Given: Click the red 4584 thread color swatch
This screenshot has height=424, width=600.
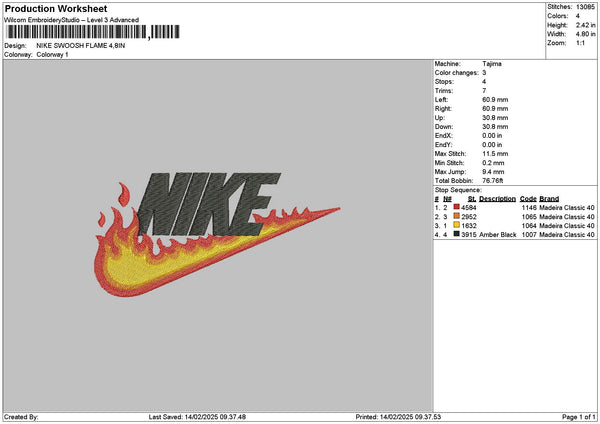Looking at the screenshot, I should (x=457, y=207).
